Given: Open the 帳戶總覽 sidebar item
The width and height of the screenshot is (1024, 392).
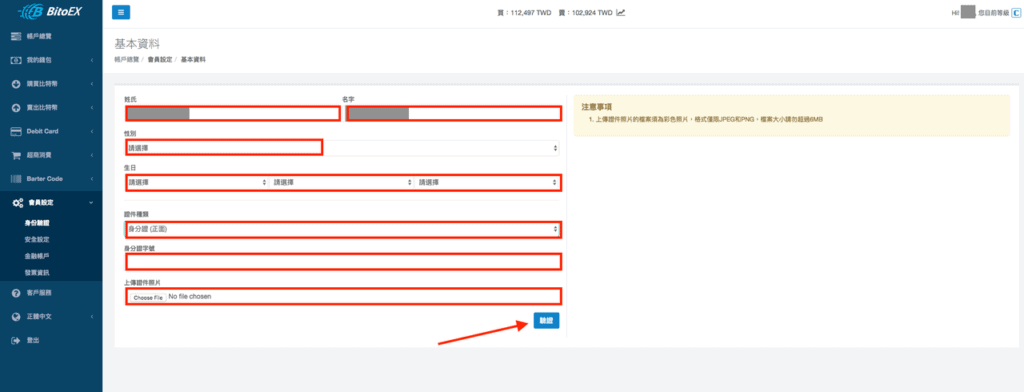Looking at the screenshot, I should pos(51,36).
